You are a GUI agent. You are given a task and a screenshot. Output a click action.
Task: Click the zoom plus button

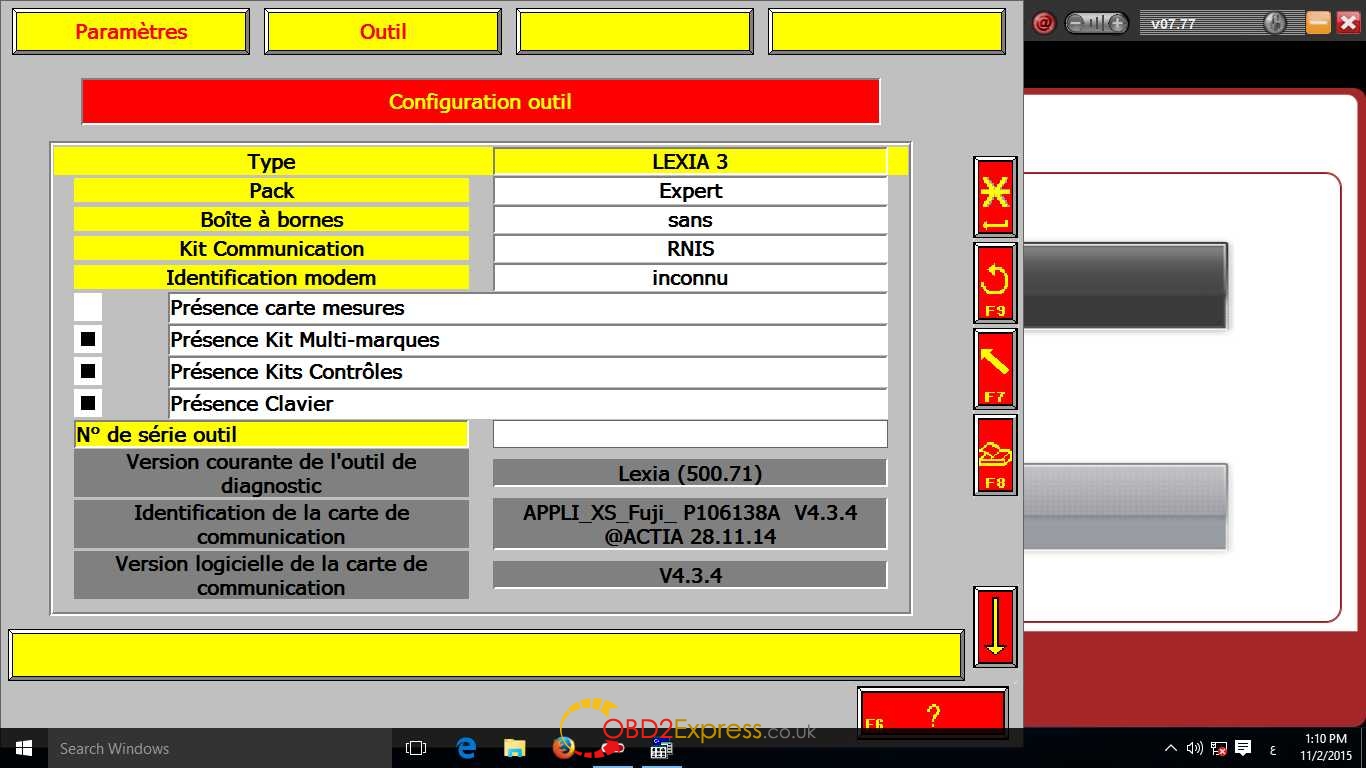1117,23
